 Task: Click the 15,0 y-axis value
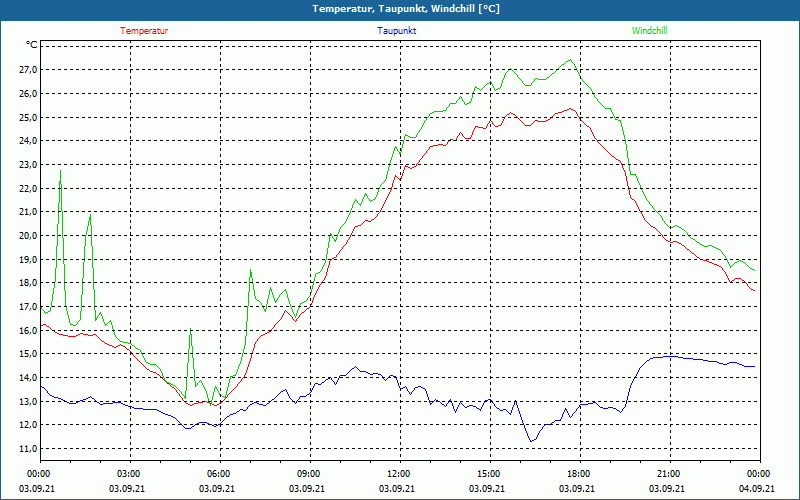[x=29, y=354]
